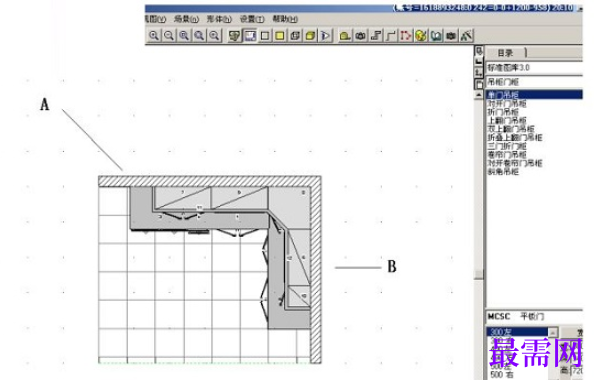Image resolution: width=601 pixels, height=384 pixels.
Task: Click the black camera icon near toolbar end
Action: click(451, 36)
